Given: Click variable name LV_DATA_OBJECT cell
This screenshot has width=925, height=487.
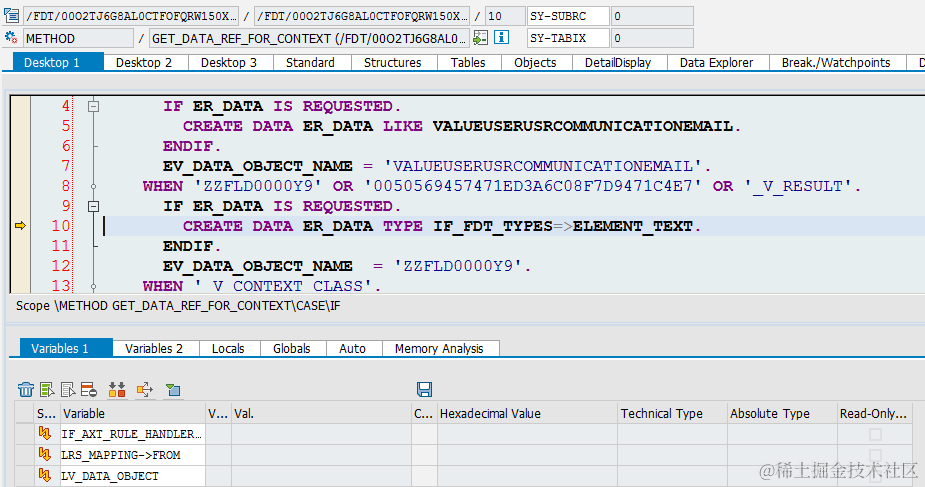Looking at the screenshot, I should (133, 475).
